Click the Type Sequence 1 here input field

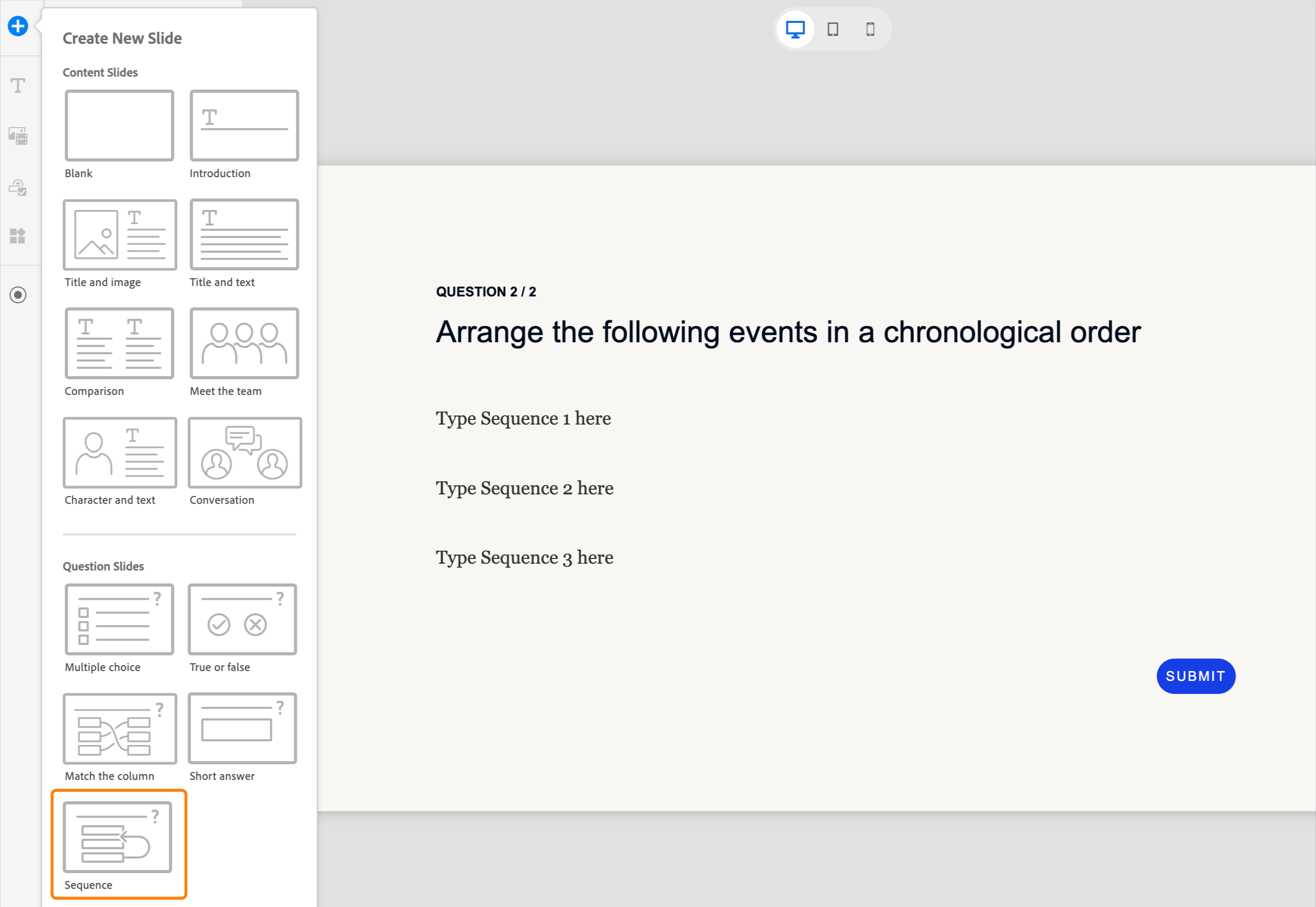click(x=524, y=419)
